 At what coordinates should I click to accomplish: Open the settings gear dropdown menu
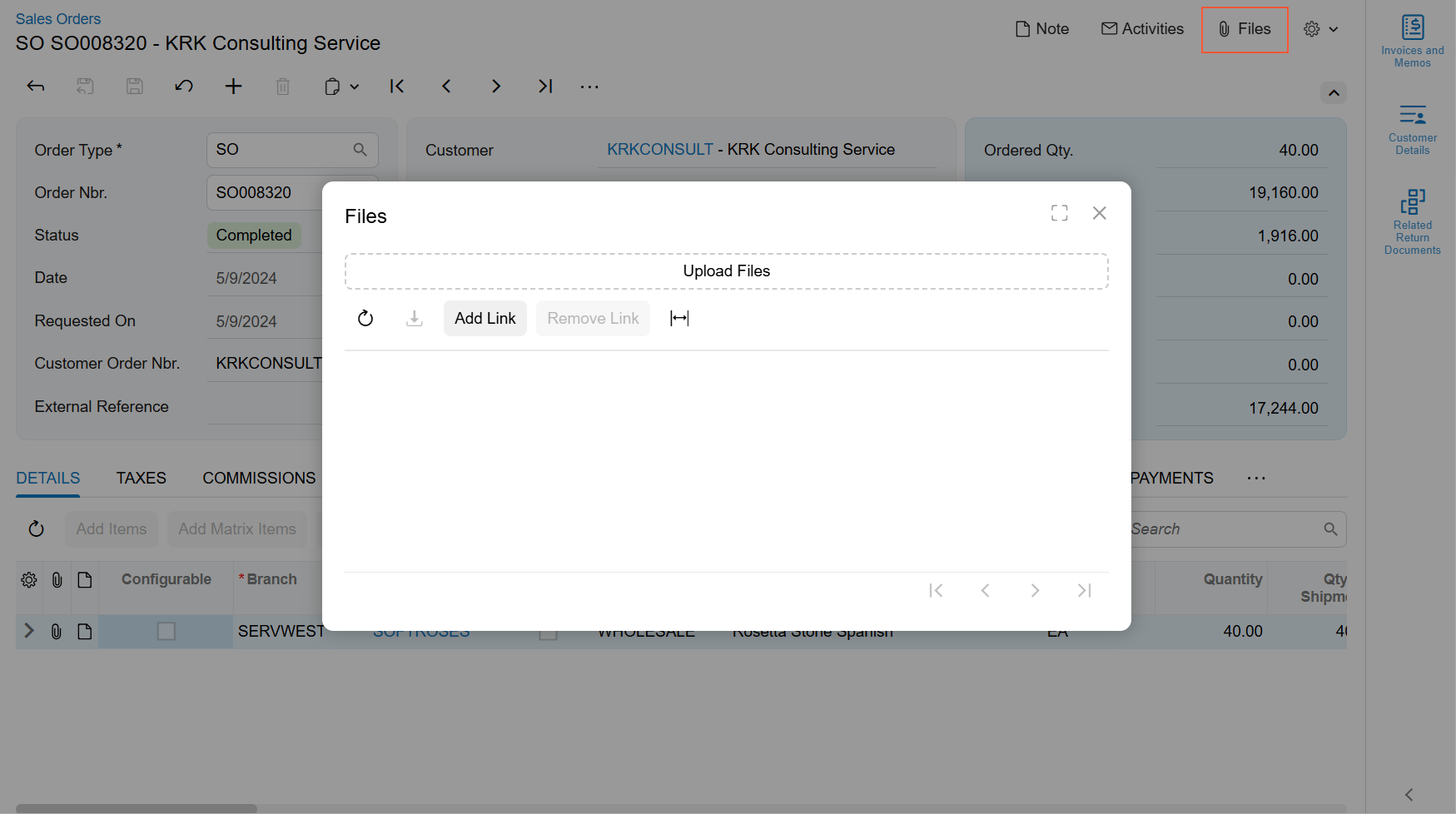(x=1320, y=29)
